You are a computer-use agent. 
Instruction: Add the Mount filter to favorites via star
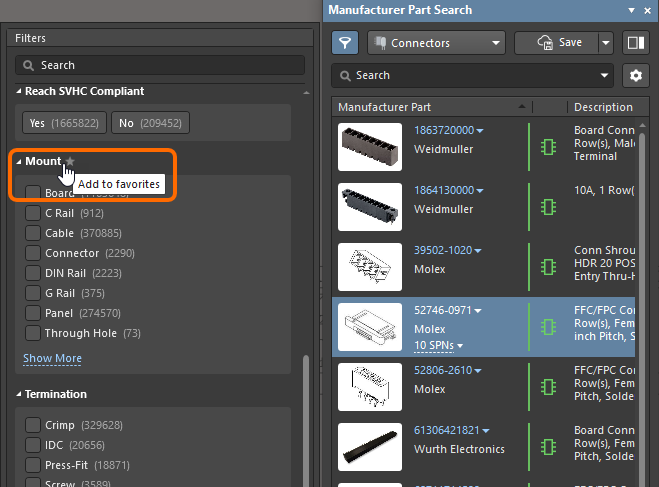click(70, 161)
